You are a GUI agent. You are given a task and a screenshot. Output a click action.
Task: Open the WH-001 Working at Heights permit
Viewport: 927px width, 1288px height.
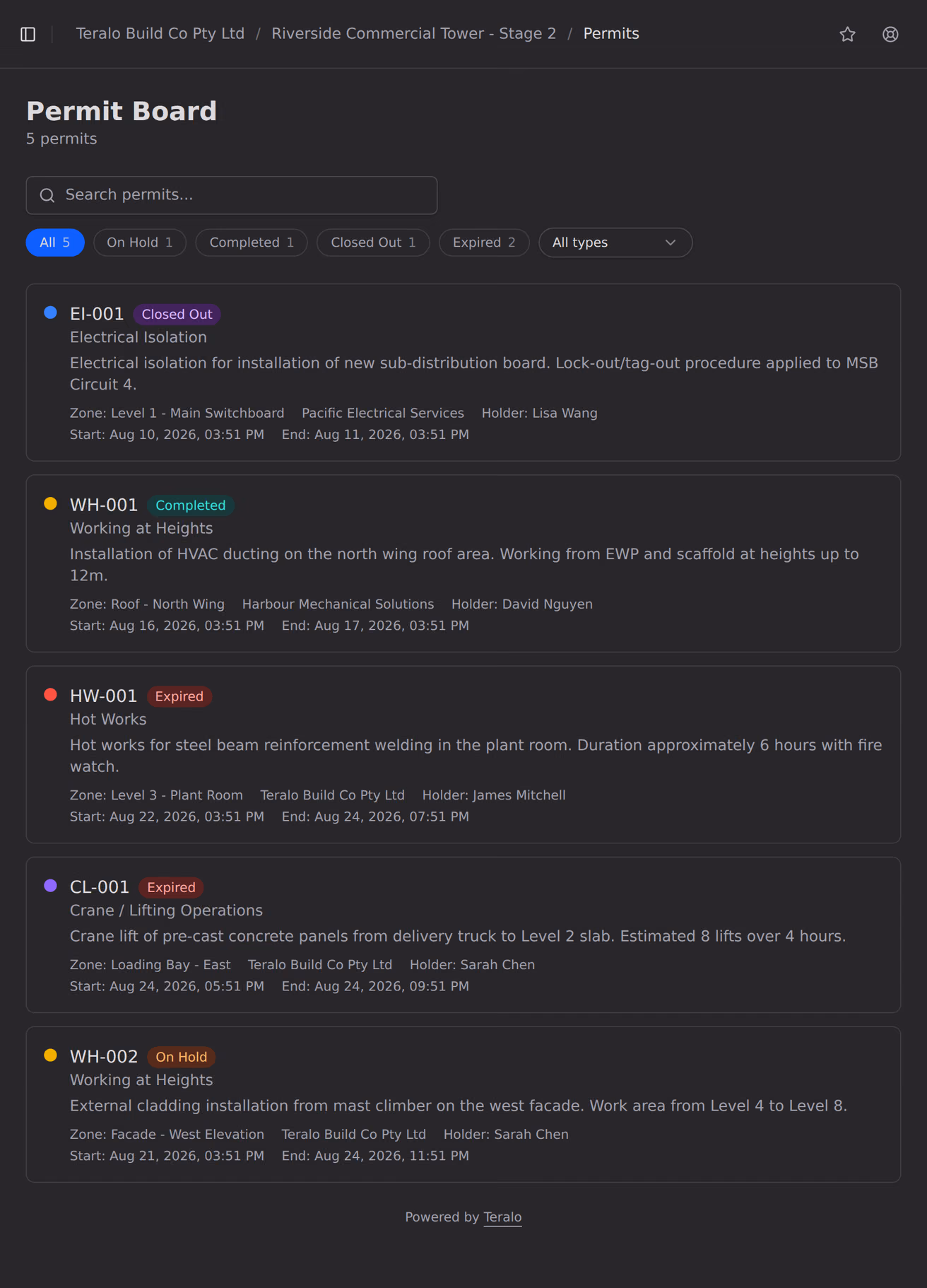(x=463, y=563)
